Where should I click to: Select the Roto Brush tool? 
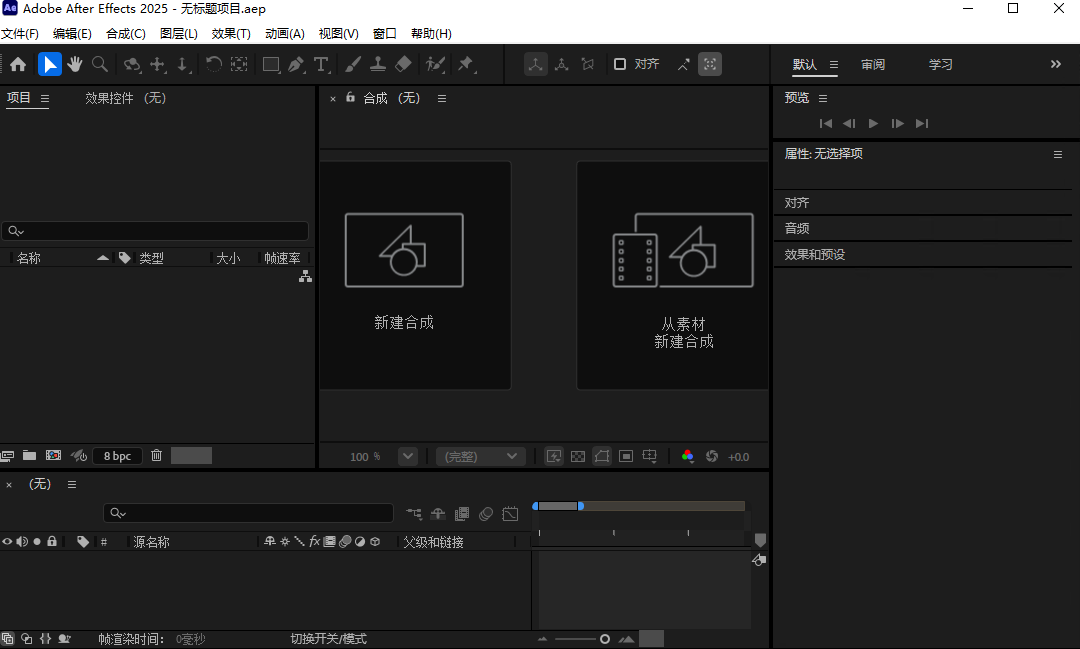click(435, 64)
